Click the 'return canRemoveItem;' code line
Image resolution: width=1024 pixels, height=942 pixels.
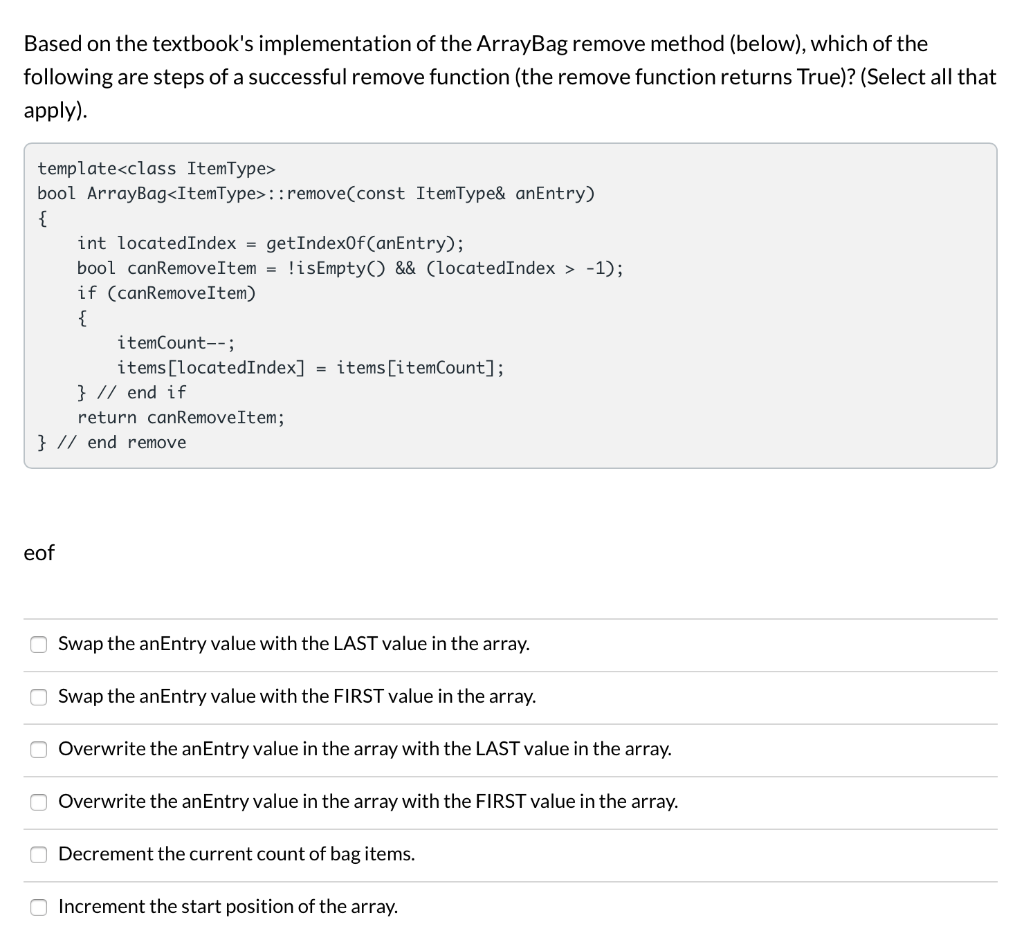click(180, 417)
